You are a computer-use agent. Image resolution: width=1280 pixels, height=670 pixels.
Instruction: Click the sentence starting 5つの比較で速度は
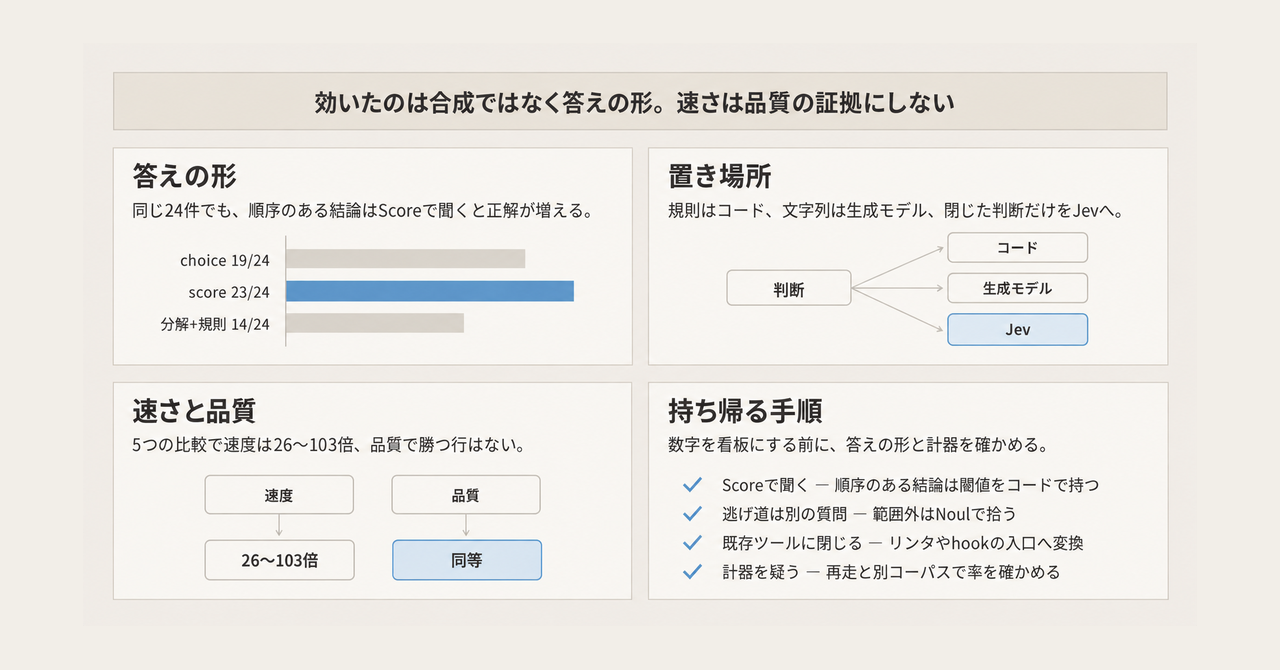329,446
